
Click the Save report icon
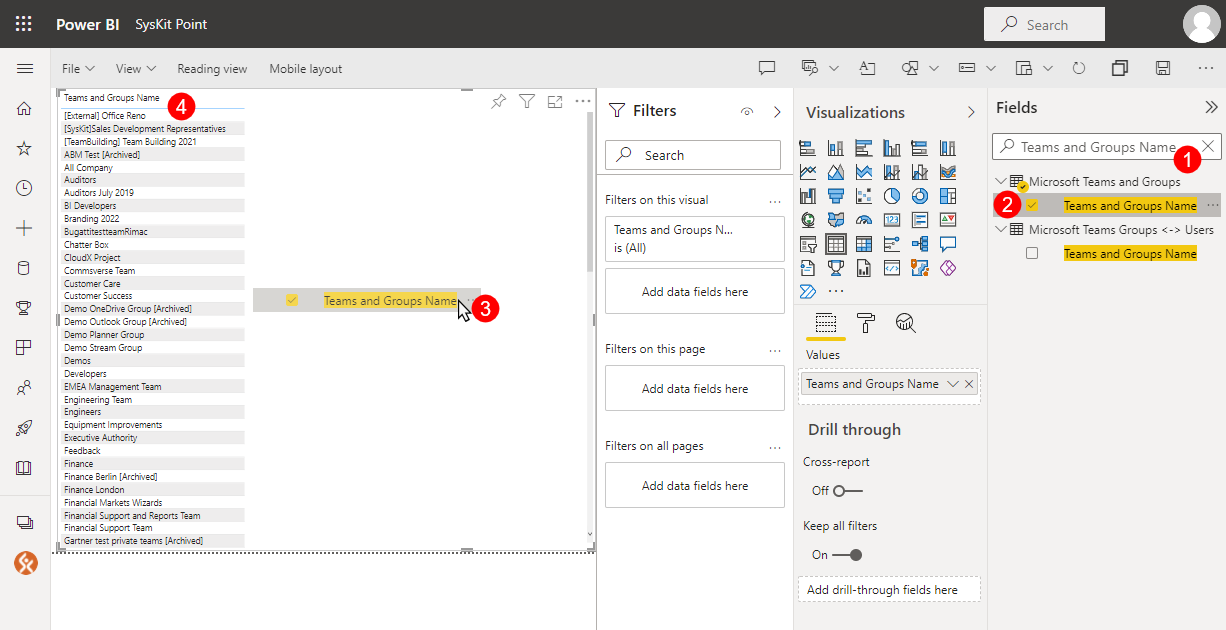1163,68
